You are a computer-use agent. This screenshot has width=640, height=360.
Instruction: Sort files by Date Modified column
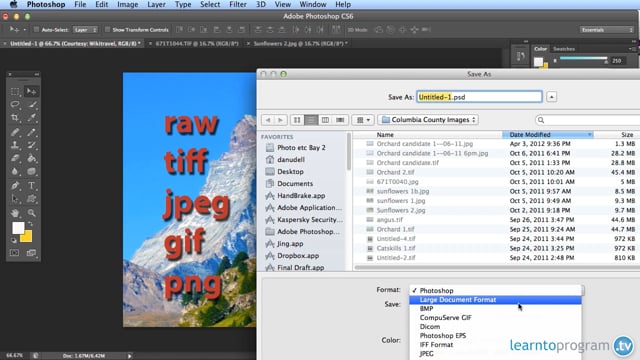(547, 135)
